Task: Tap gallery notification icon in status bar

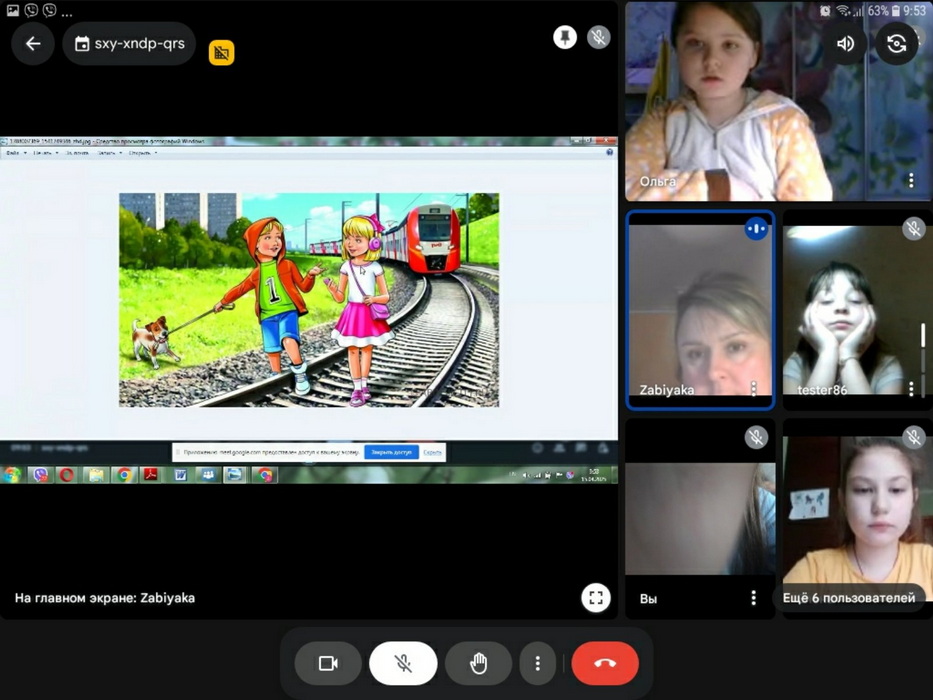Action: pos(12,11)
